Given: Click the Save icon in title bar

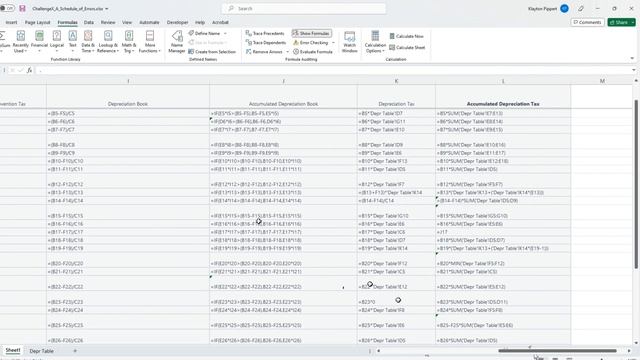Looking at the screenshot, I should (22, 8).
